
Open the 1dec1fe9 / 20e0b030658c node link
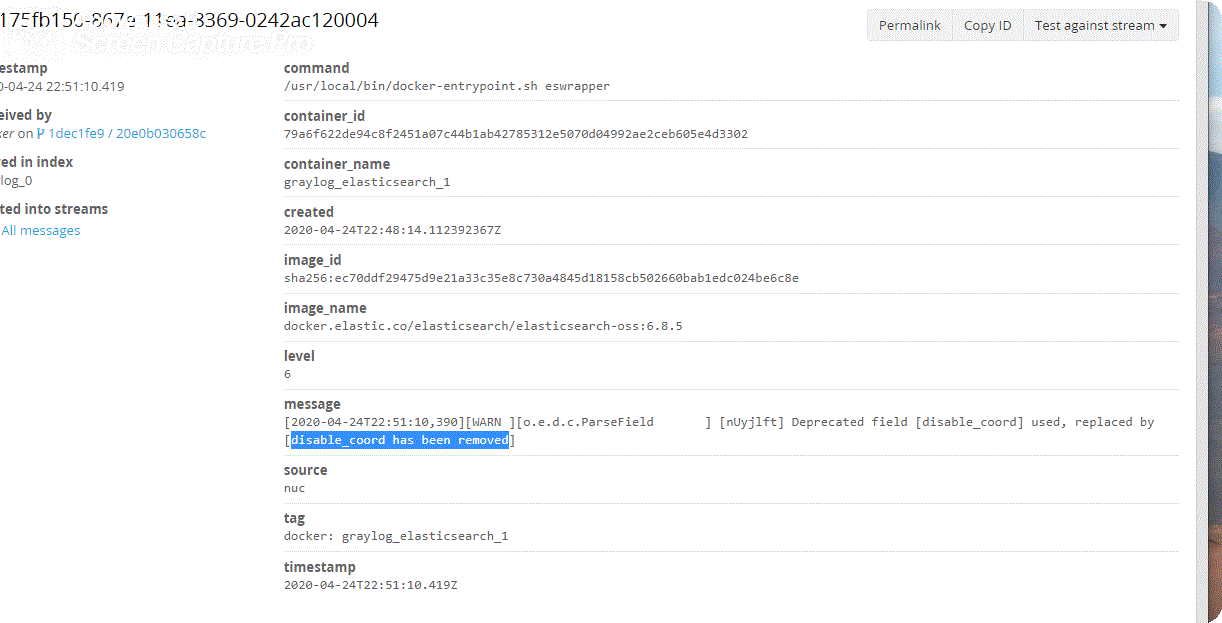127,133
